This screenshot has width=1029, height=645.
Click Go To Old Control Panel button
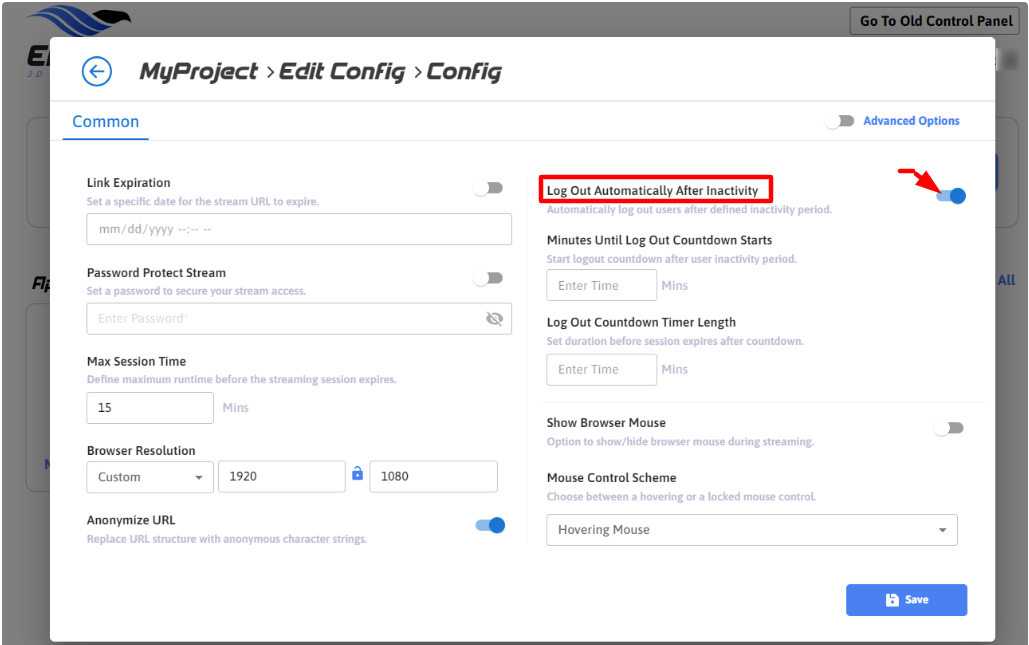(x=936, y=21)
